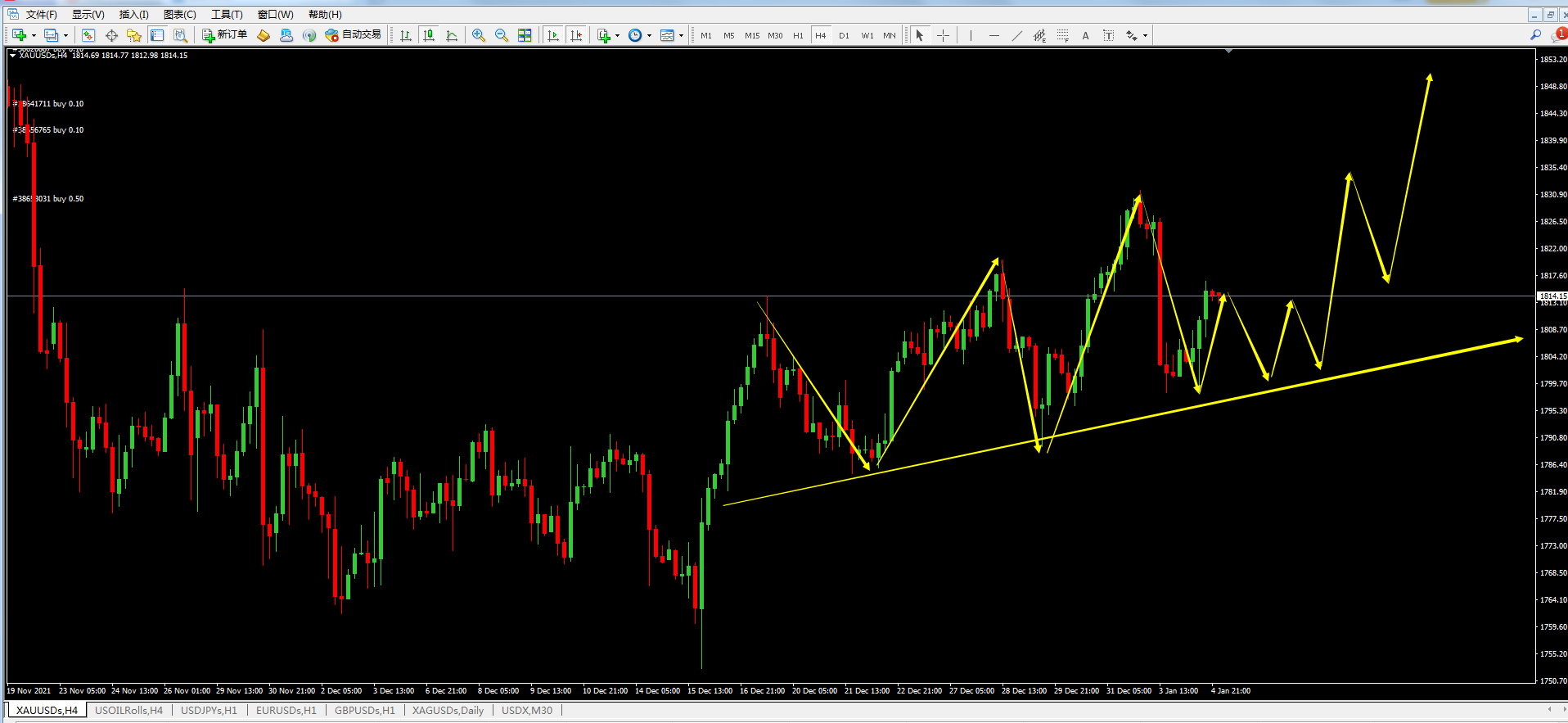The height and width of the screenshot is (723, 1568).
Task: Expand the templates dropdown arrow
Action: tap(681, 35)
